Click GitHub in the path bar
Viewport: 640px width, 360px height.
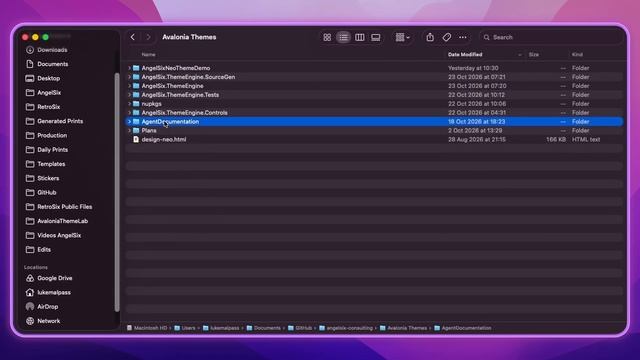click(x=300, y=328)
